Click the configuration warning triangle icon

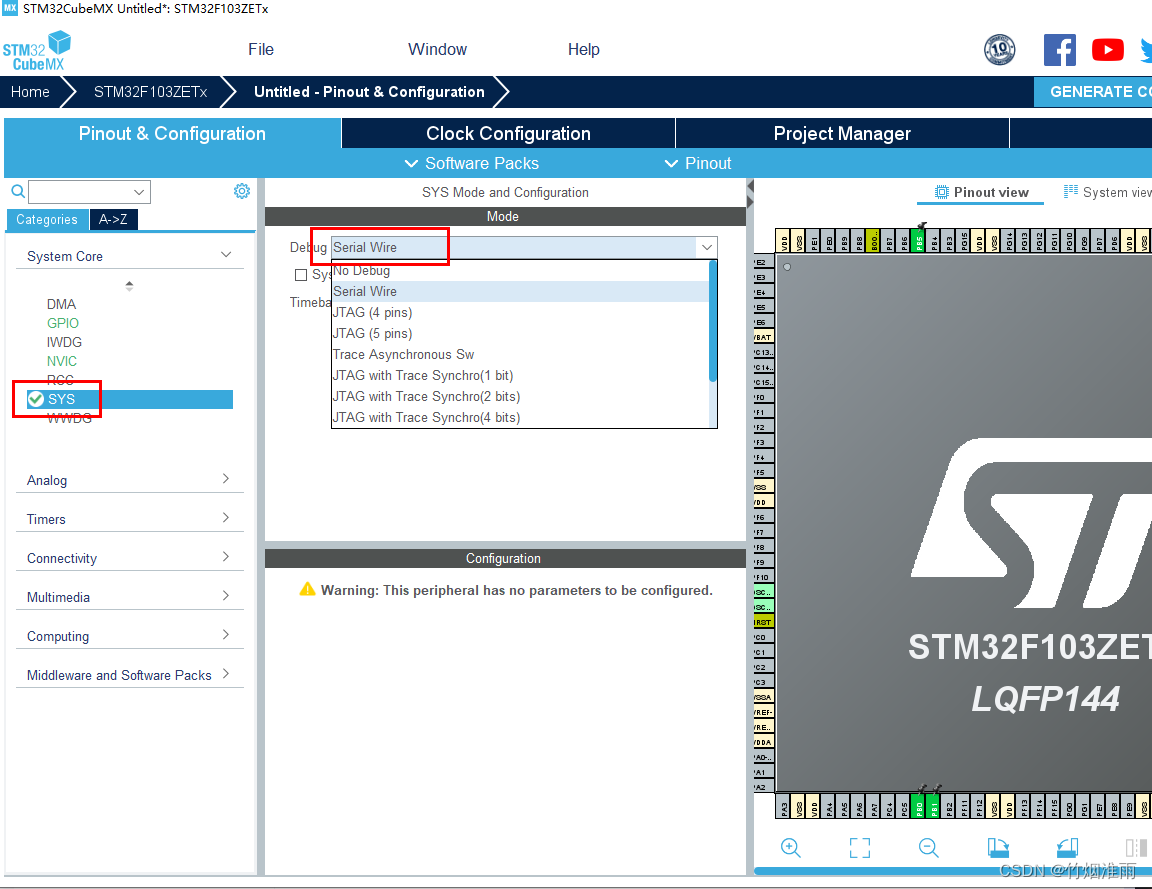(307, 589)
